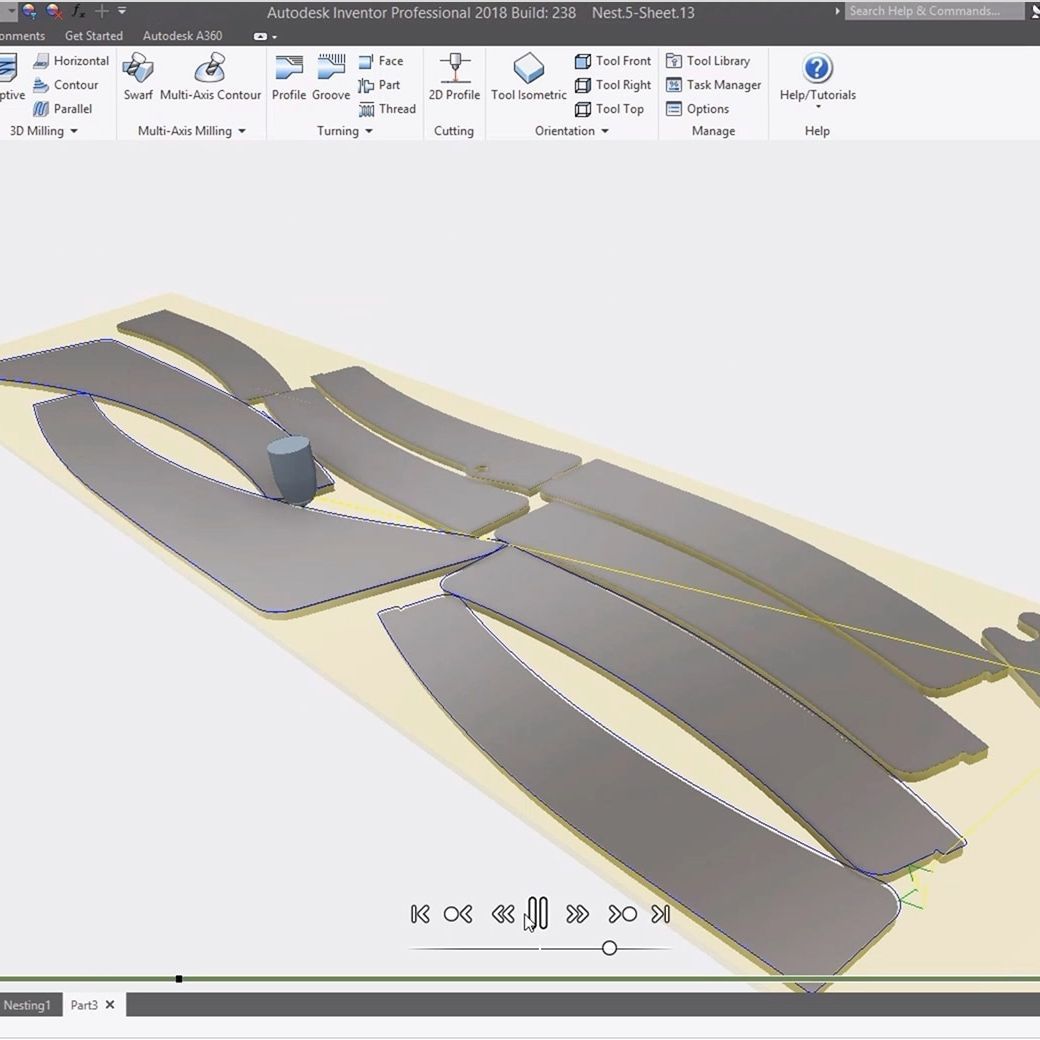Activate the 2D Profile cutting tool
The image size is (1040, 1040).
tap(454, 75)
